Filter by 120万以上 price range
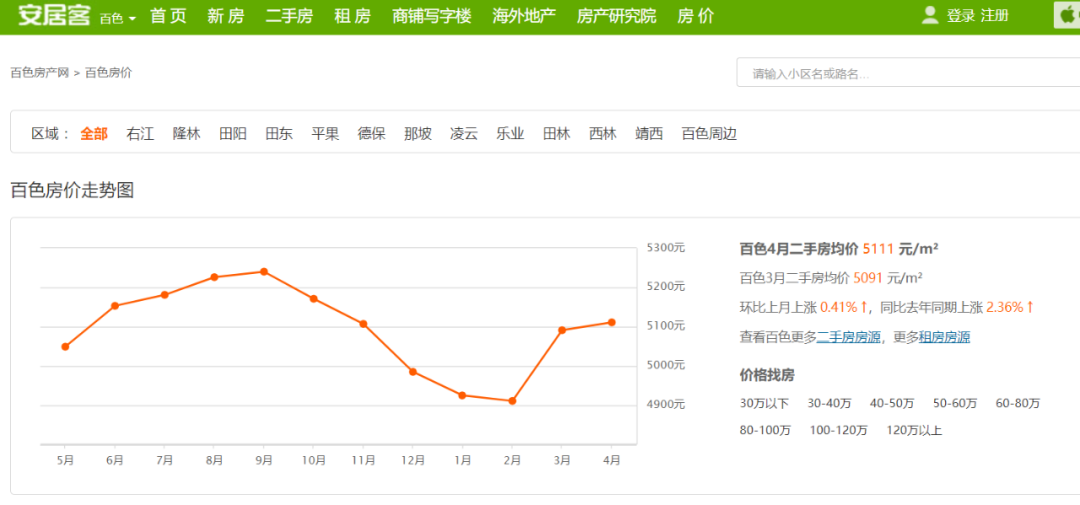 point(914,431)
